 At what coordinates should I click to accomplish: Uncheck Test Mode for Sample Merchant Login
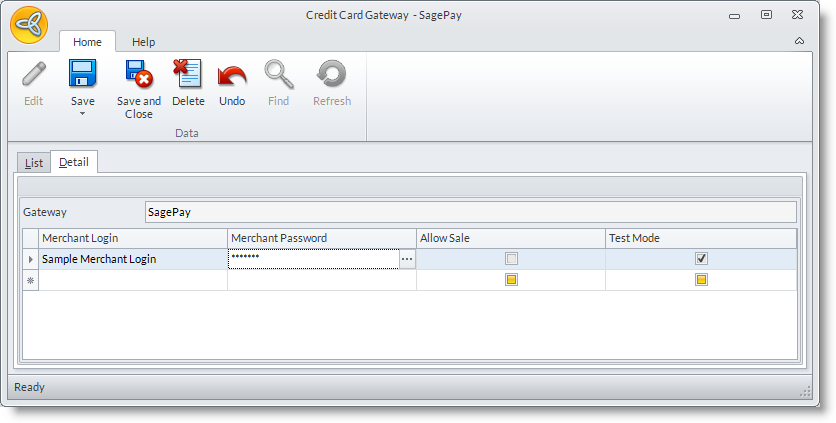pyautogui.click(x=702, y=259)
